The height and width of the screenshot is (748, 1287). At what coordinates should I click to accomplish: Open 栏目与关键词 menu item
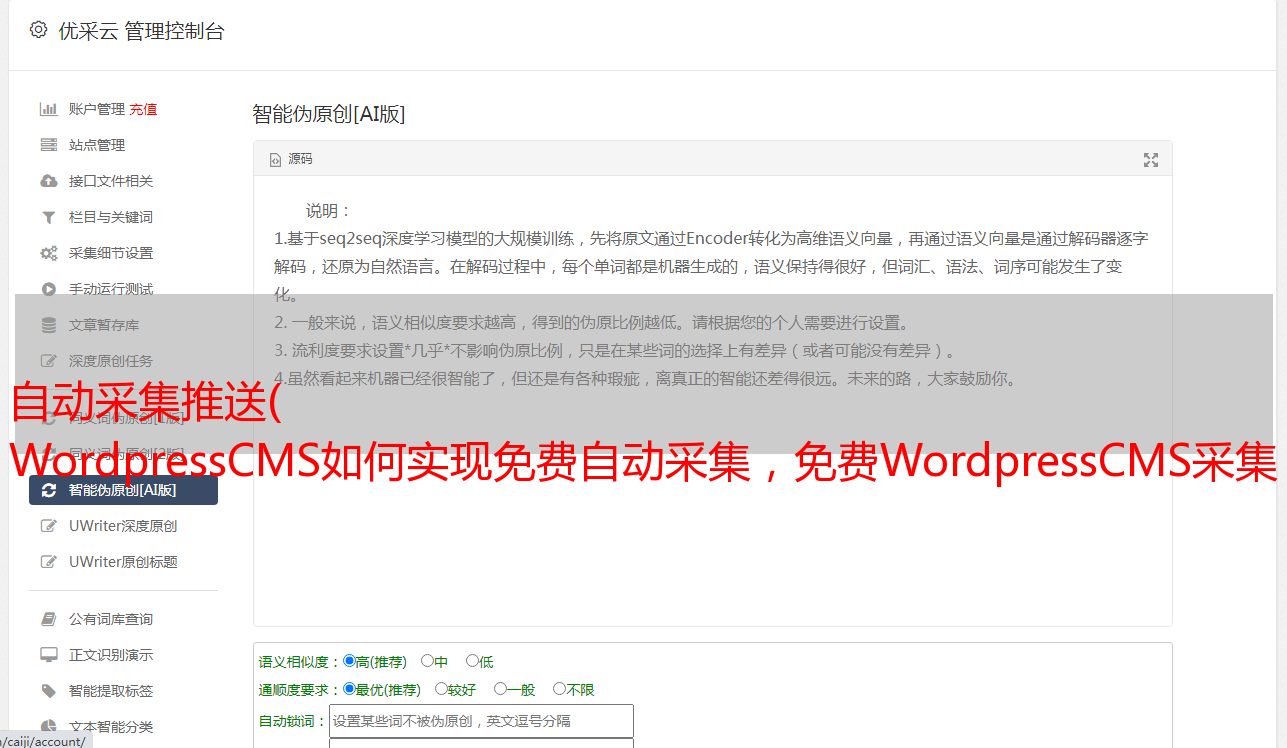click(111, 217)
